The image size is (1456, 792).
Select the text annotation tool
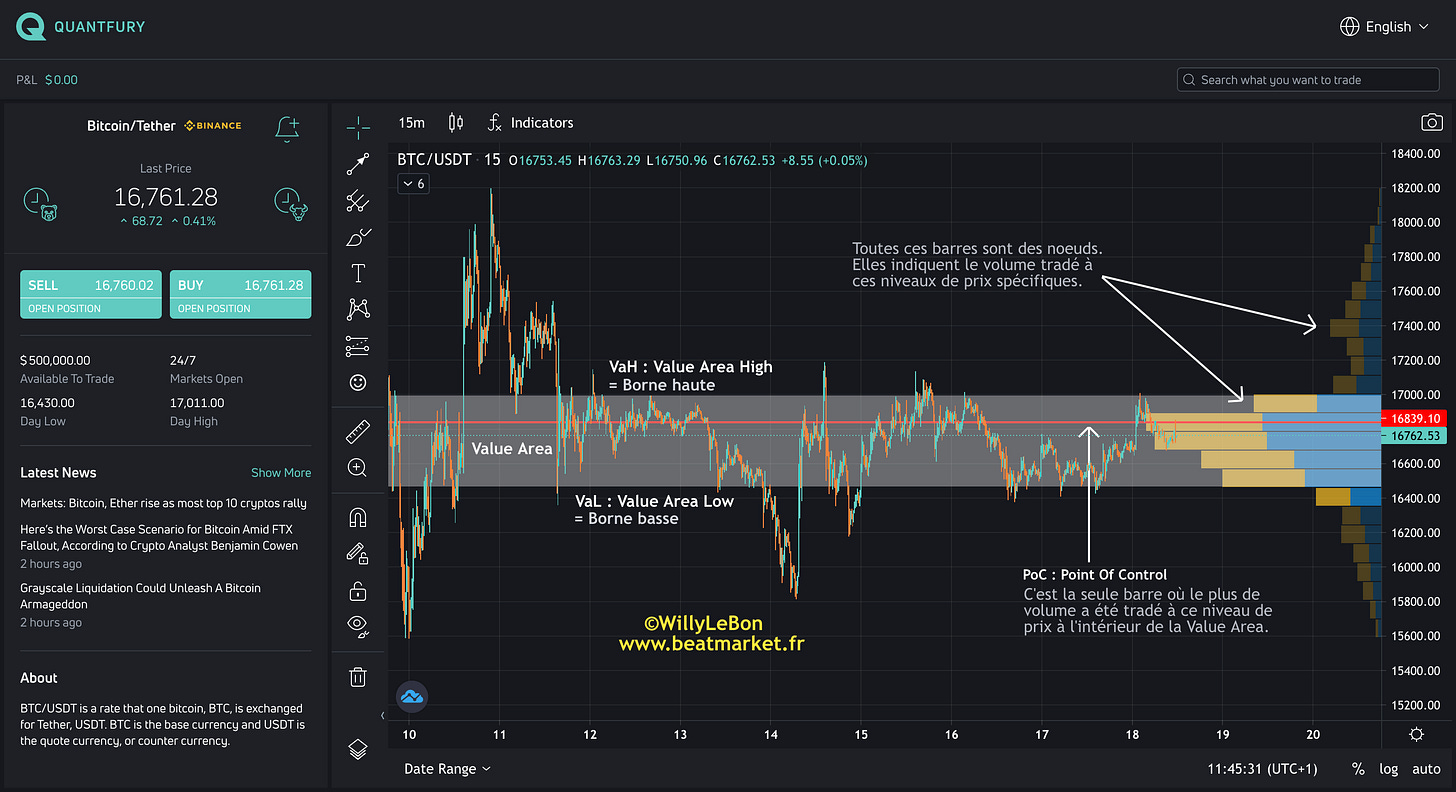[358, 272]
